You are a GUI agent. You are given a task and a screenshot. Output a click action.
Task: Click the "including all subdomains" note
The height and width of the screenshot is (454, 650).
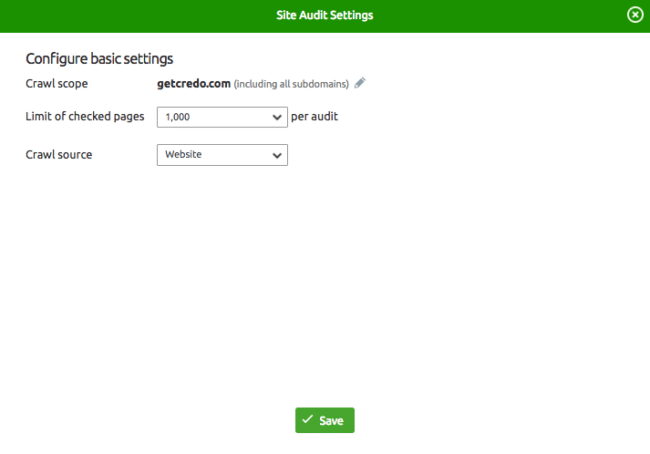point(291,84)
